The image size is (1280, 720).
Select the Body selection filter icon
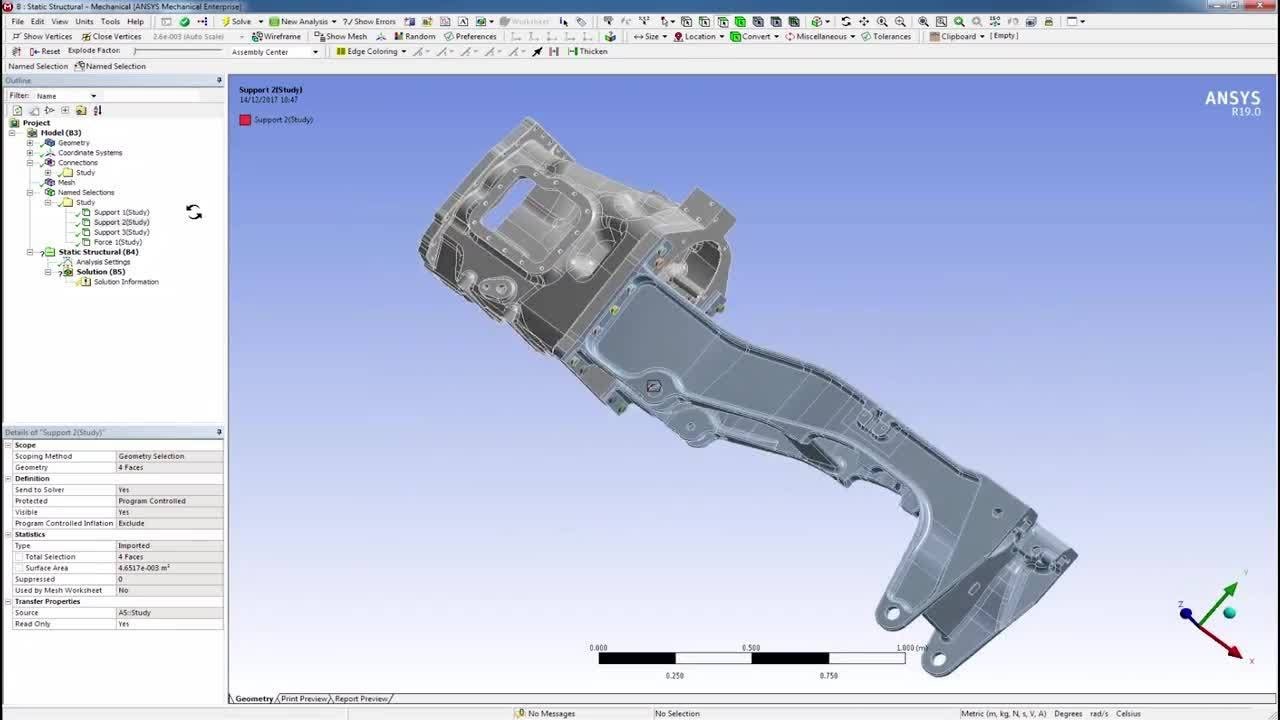[x=741, y=21]
